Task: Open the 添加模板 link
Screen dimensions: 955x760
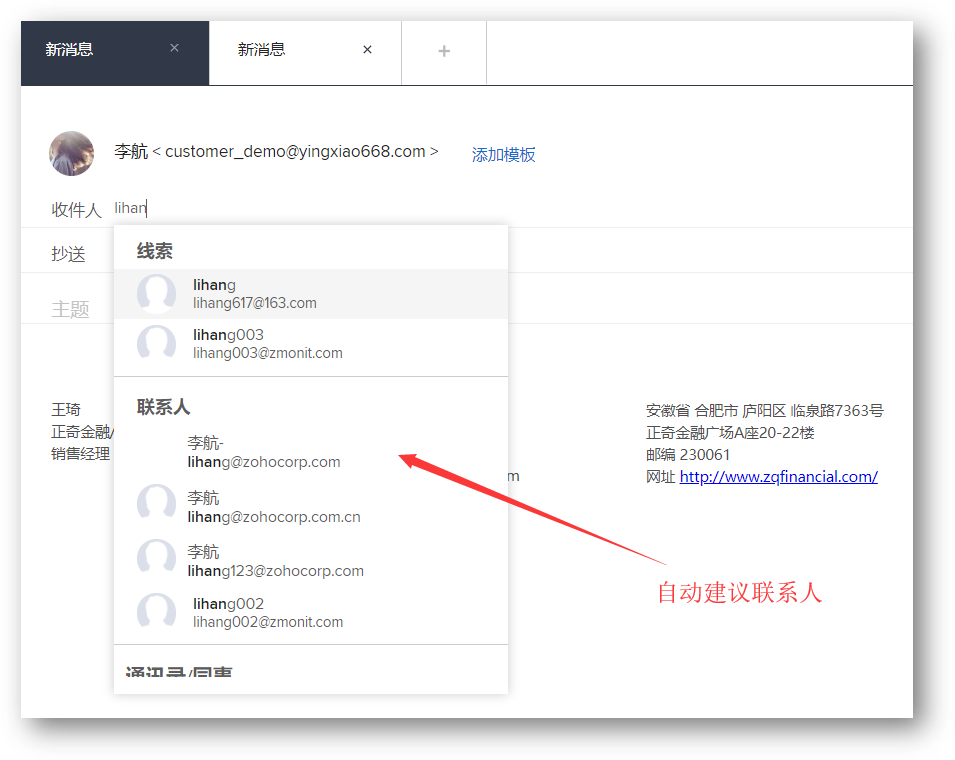Action: [503, 155]
